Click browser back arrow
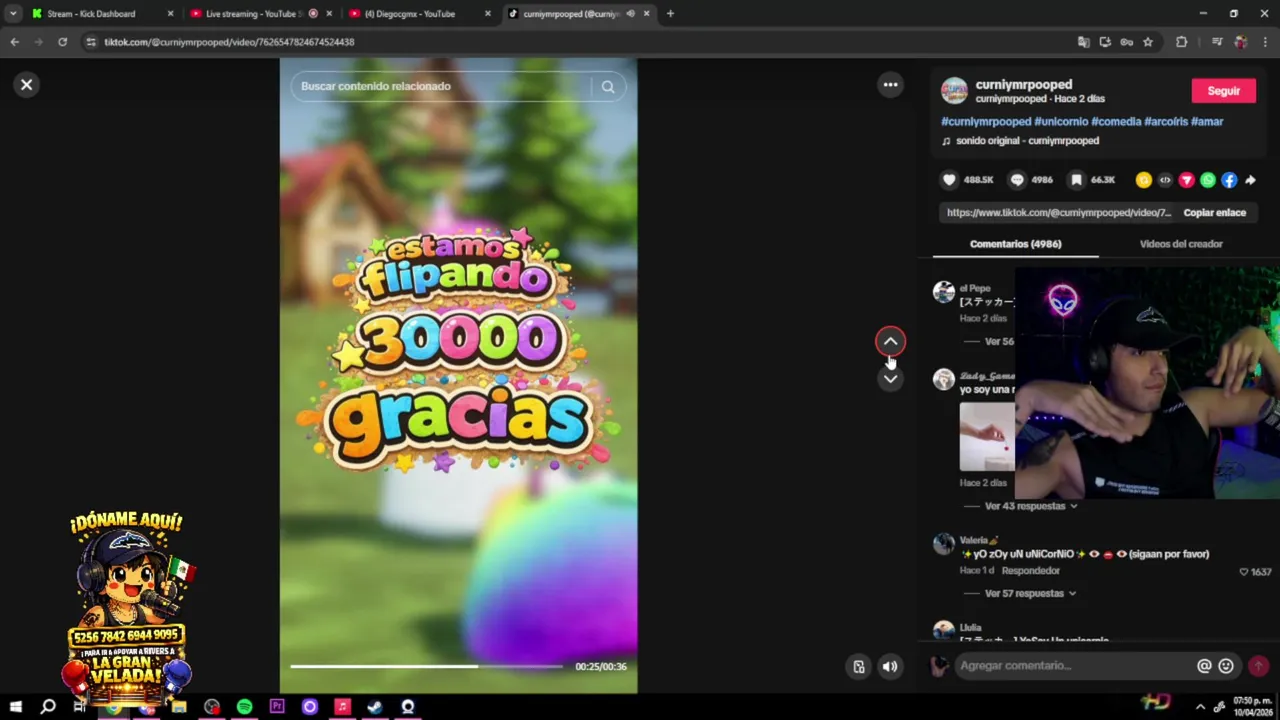Image resolution: width=1280 pixels, height=720 pixels. 14,42
